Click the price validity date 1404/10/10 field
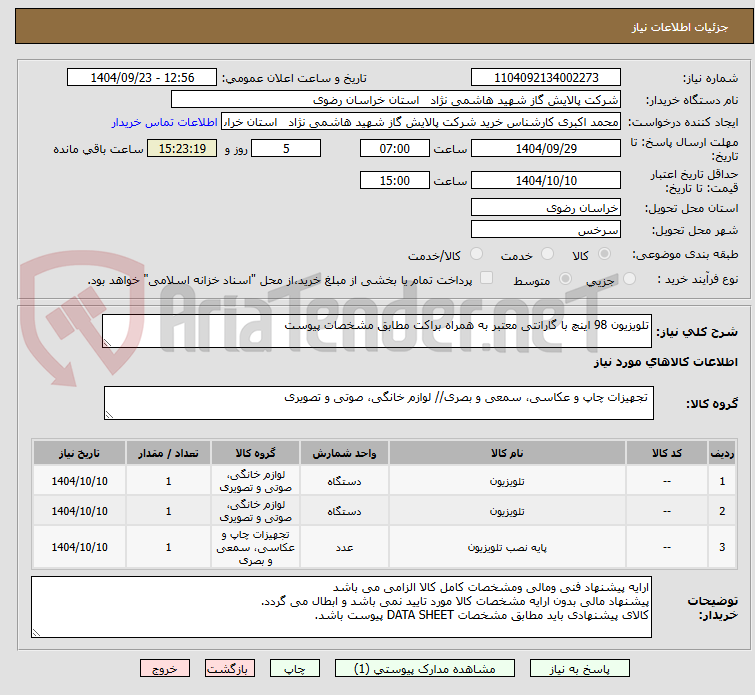 tap(546, 181)
